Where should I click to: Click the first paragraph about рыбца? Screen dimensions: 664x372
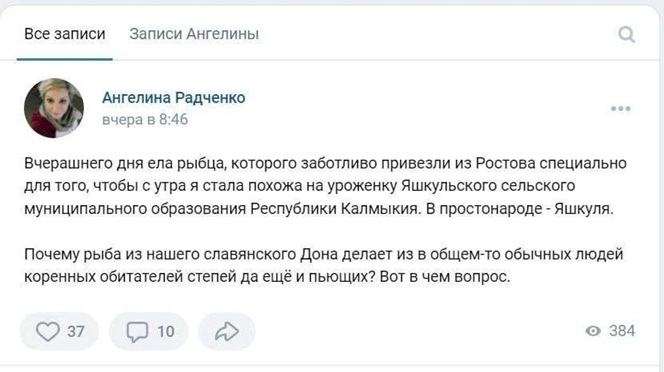[x=325, y=186]
